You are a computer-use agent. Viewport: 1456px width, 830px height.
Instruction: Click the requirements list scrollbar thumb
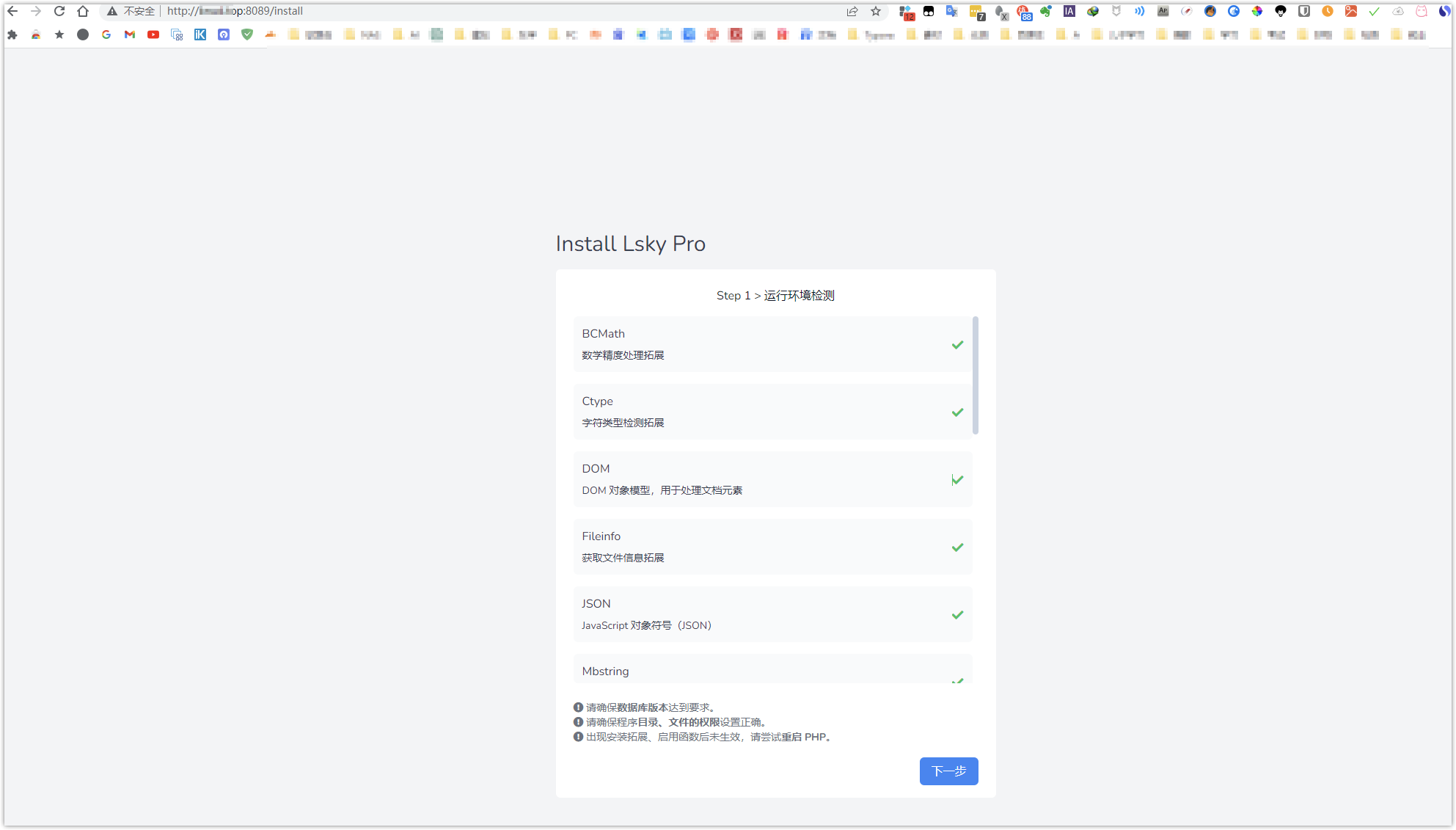coord(975,374)
